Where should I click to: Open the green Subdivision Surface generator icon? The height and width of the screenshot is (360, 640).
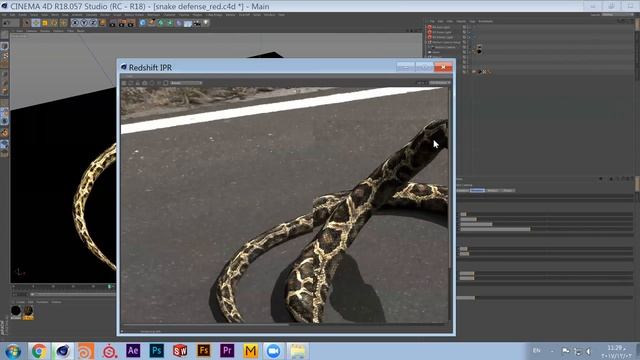pyautogui.click(x=160, y=23)
